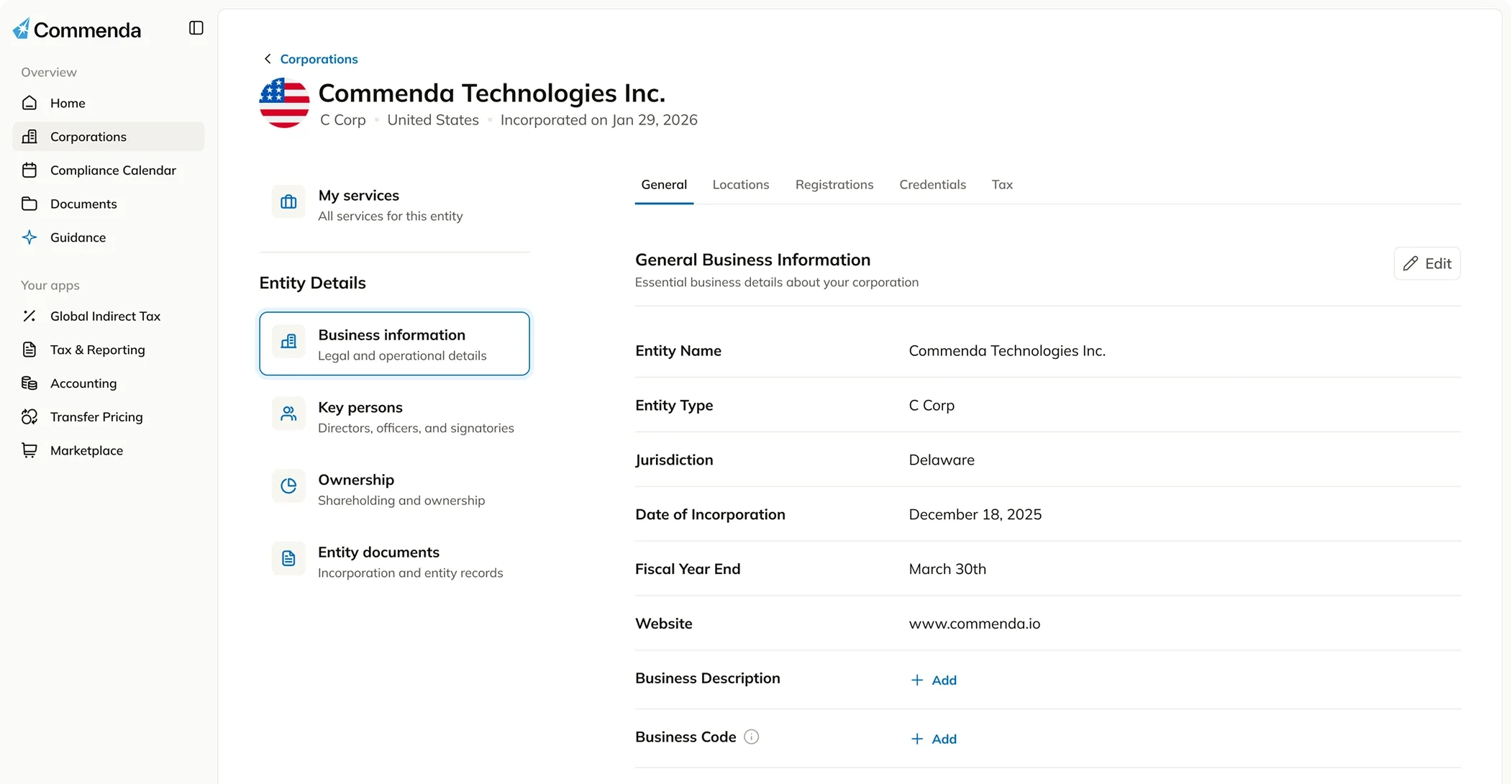Open Global Indirect Tax percent icon
Screen dimensions: 1512x784
pyautogui.click(x=29, y=316)
